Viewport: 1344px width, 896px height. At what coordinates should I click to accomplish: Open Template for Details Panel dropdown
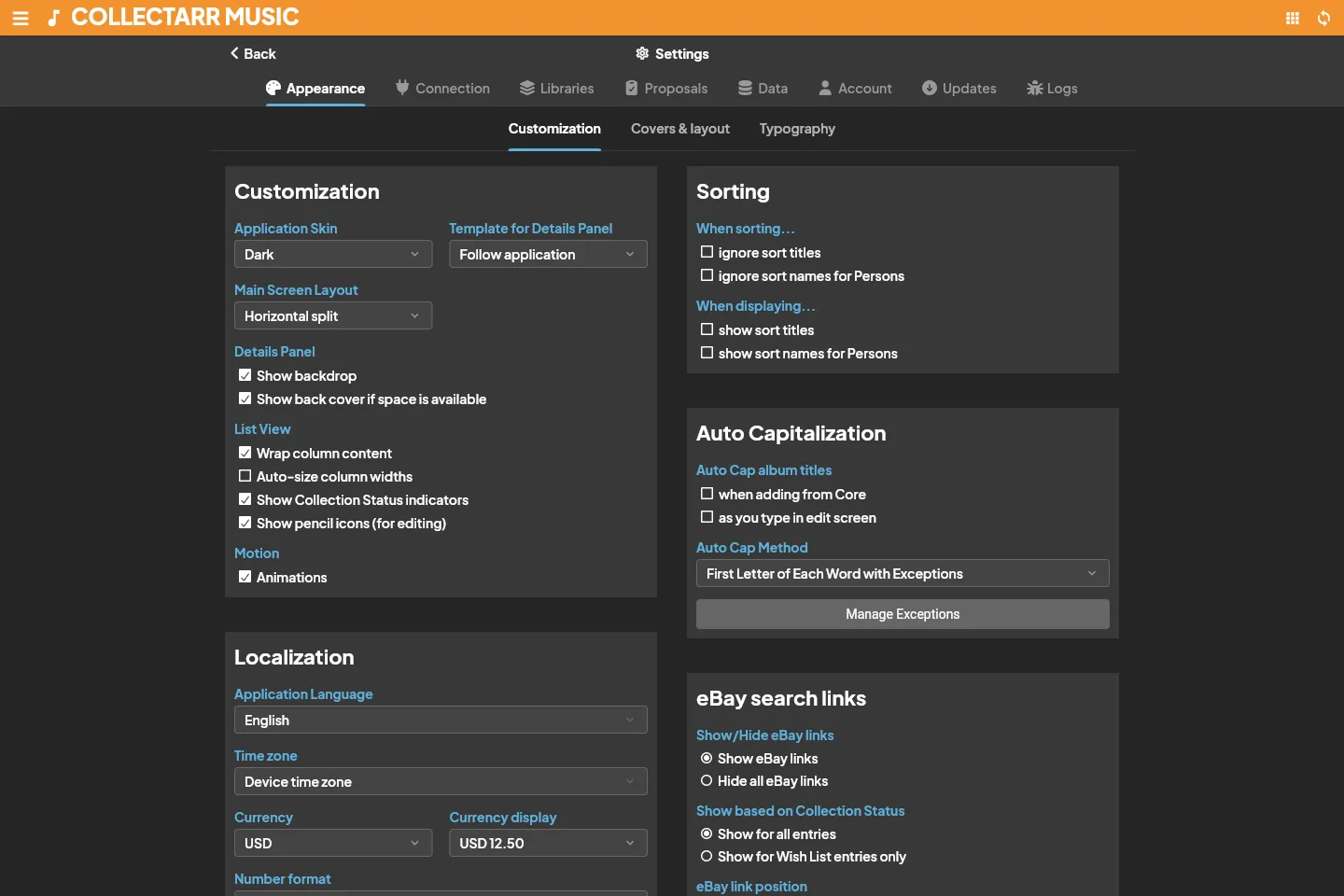click(x=548, y=254)
